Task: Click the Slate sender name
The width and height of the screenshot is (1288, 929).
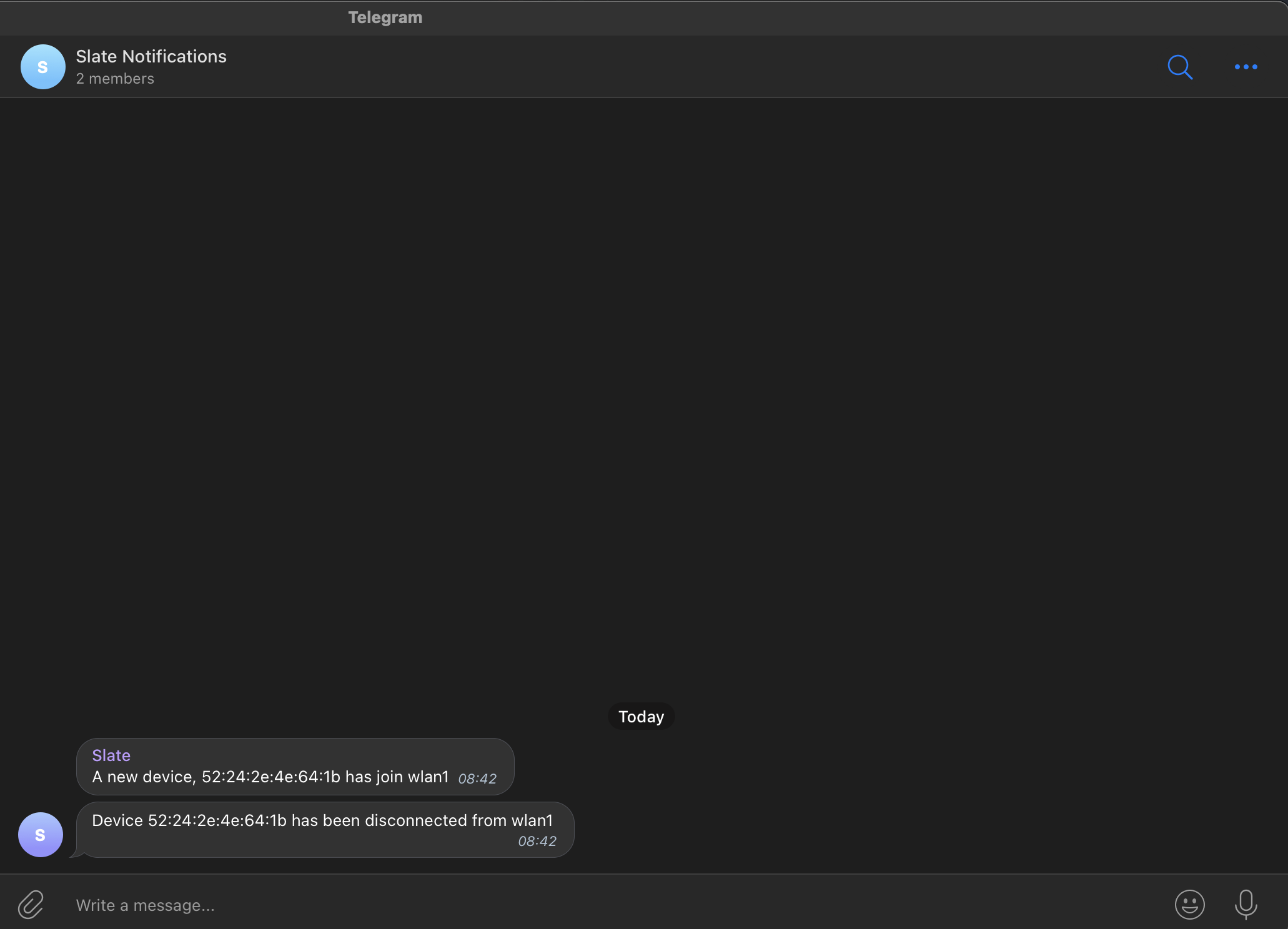Action: click(x=111, y=755)
